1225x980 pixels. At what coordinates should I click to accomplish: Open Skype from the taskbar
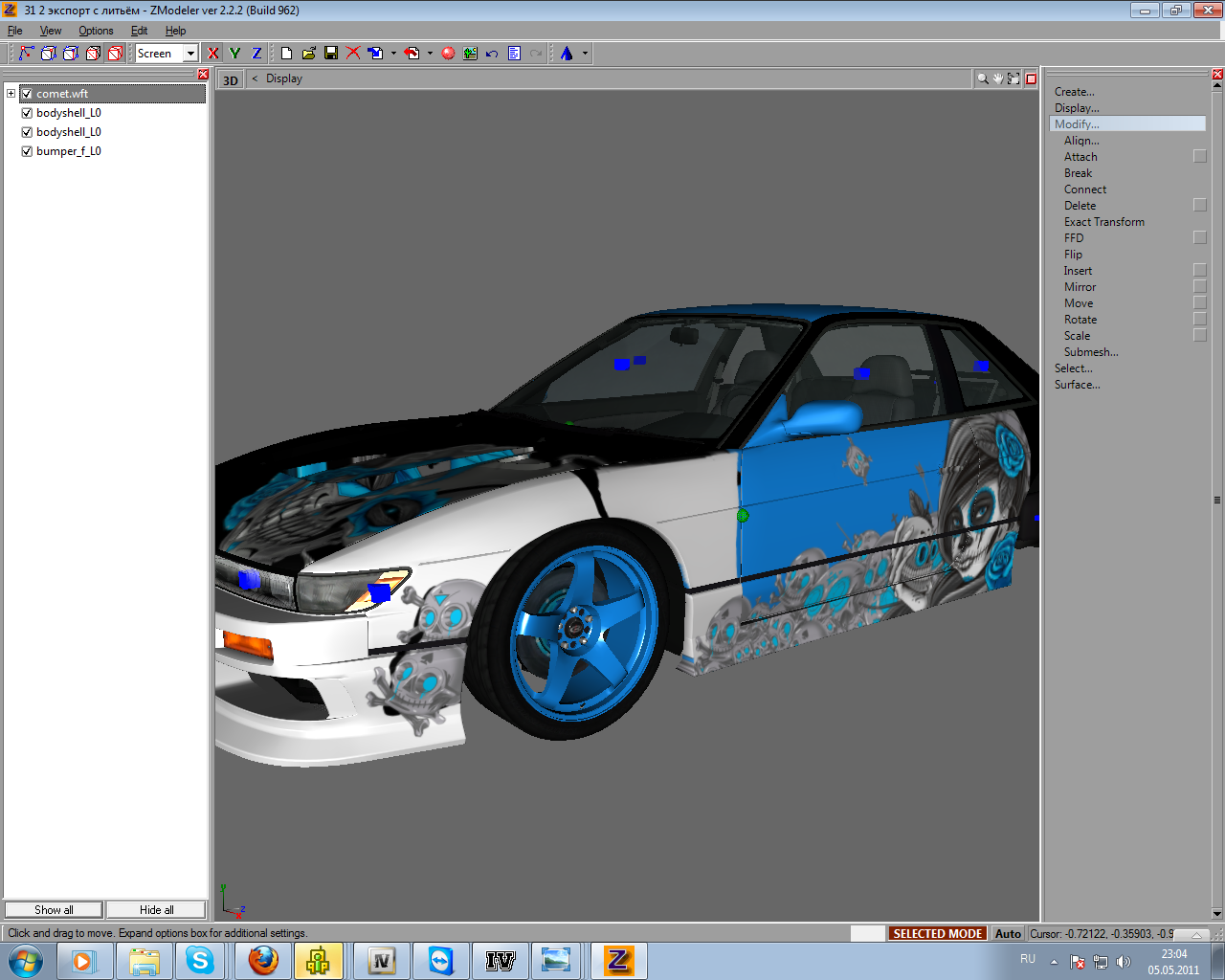[x=200, y=960]
